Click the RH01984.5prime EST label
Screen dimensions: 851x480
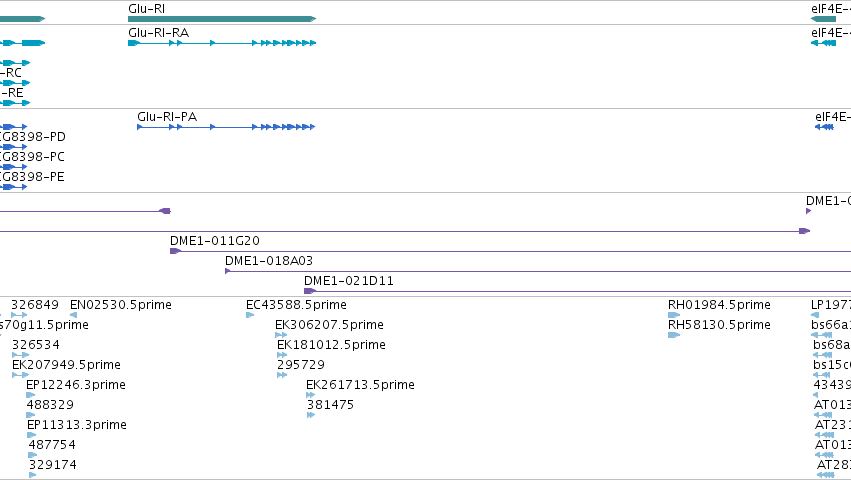[719, 305]
